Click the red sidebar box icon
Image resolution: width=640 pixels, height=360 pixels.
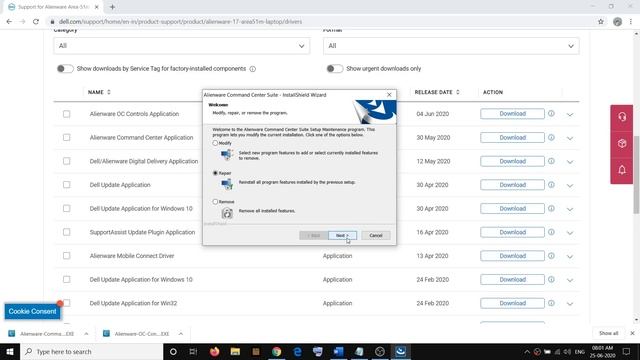[622, 143]
